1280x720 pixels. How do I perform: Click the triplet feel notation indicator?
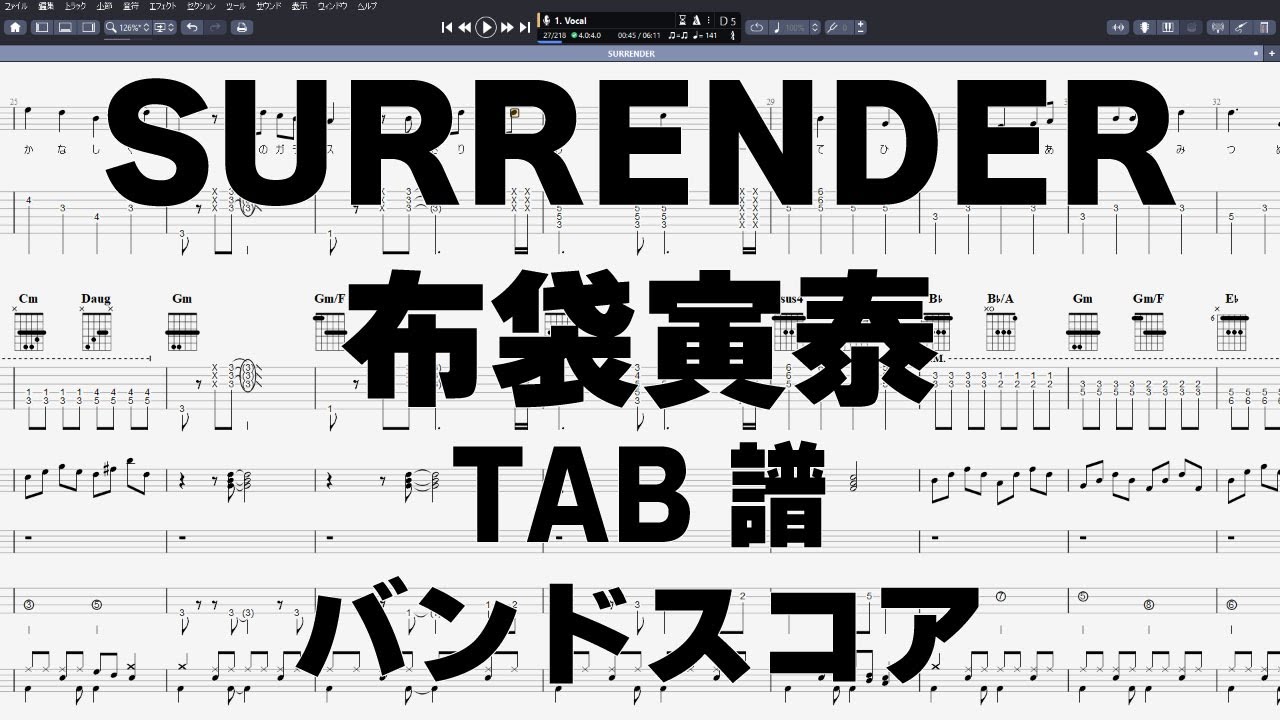(678, 36)
